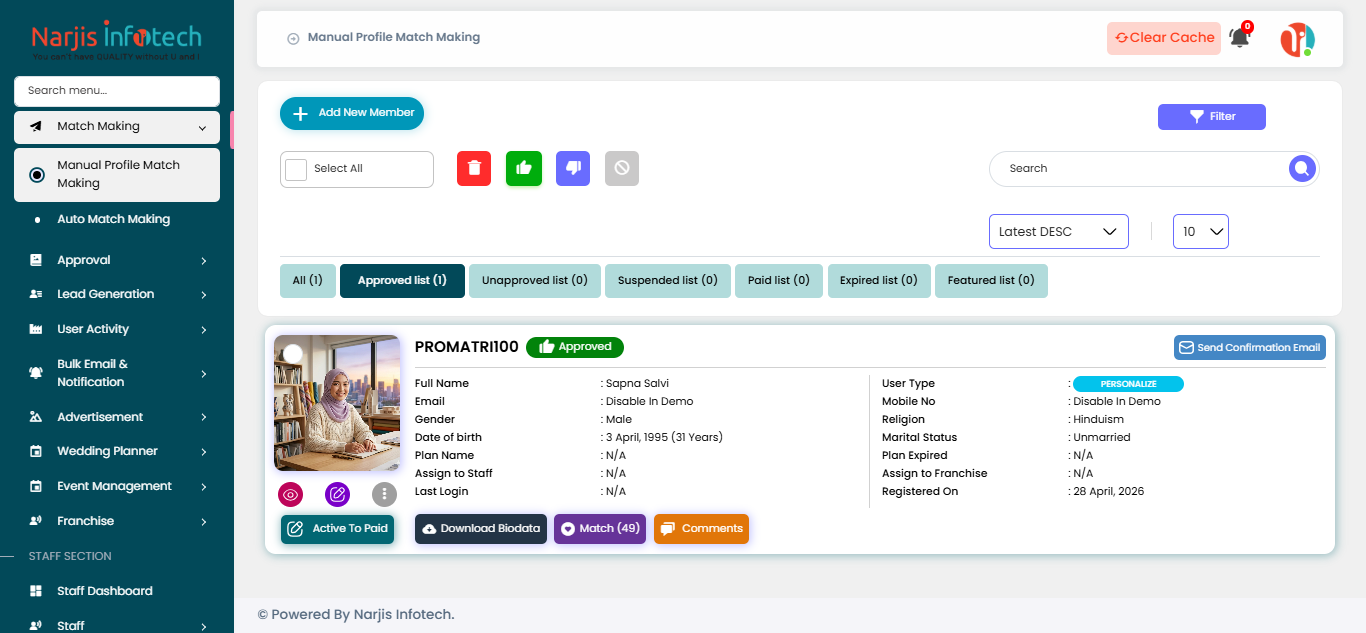Open the 10 per page dropdown
This screenshot has width=1366, height=633.
pos(1201,231)
